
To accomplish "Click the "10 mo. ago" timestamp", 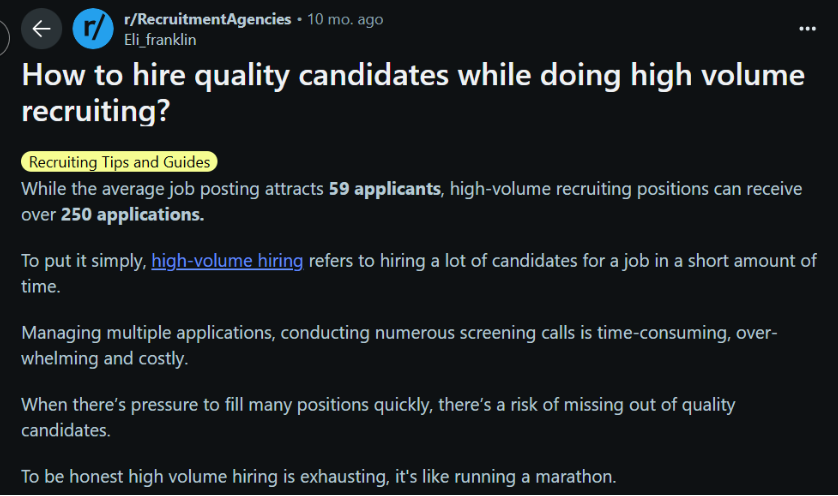I will pyautogui.click(x=345, y=19).
